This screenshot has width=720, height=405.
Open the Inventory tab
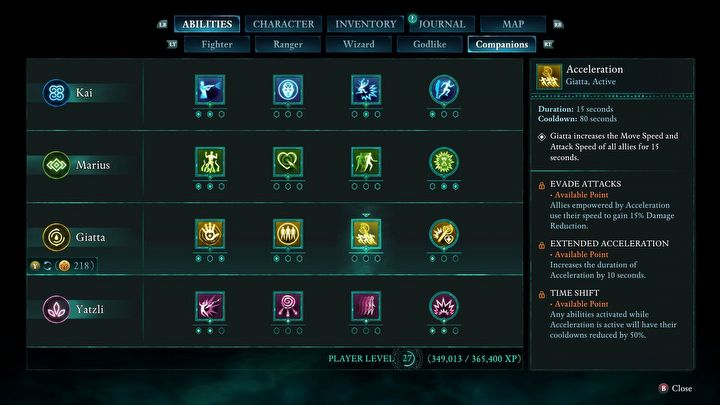[366, 24]
